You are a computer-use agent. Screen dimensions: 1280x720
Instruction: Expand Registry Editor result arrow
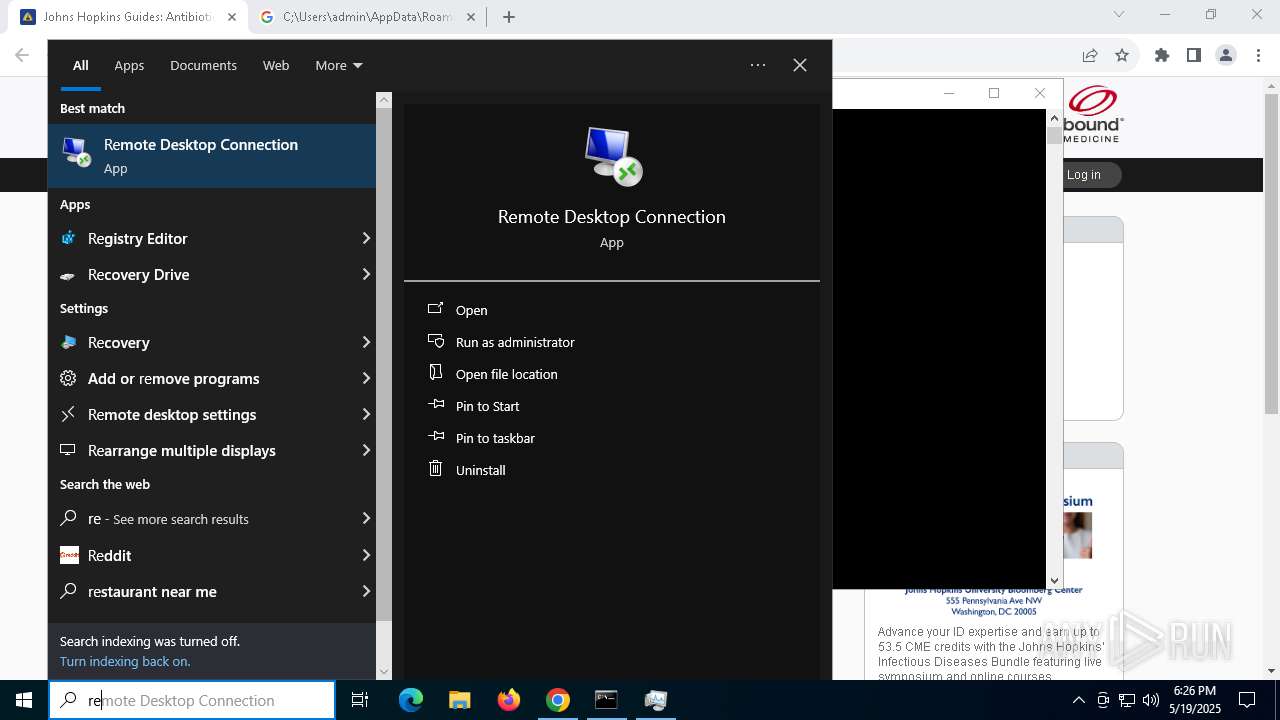click(366, 238)
